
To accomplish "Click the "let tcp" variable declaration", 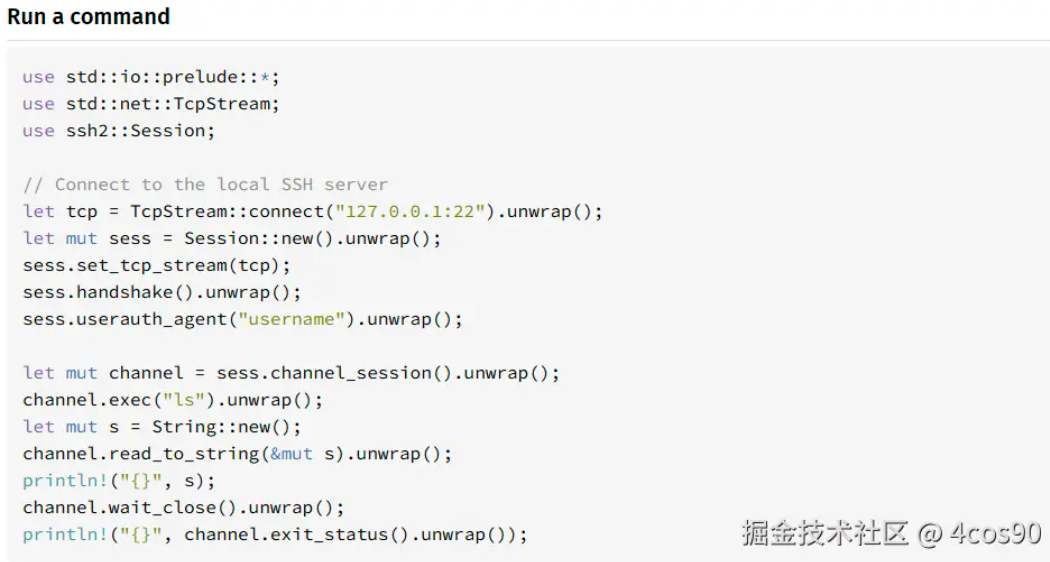I will point(60,211).
